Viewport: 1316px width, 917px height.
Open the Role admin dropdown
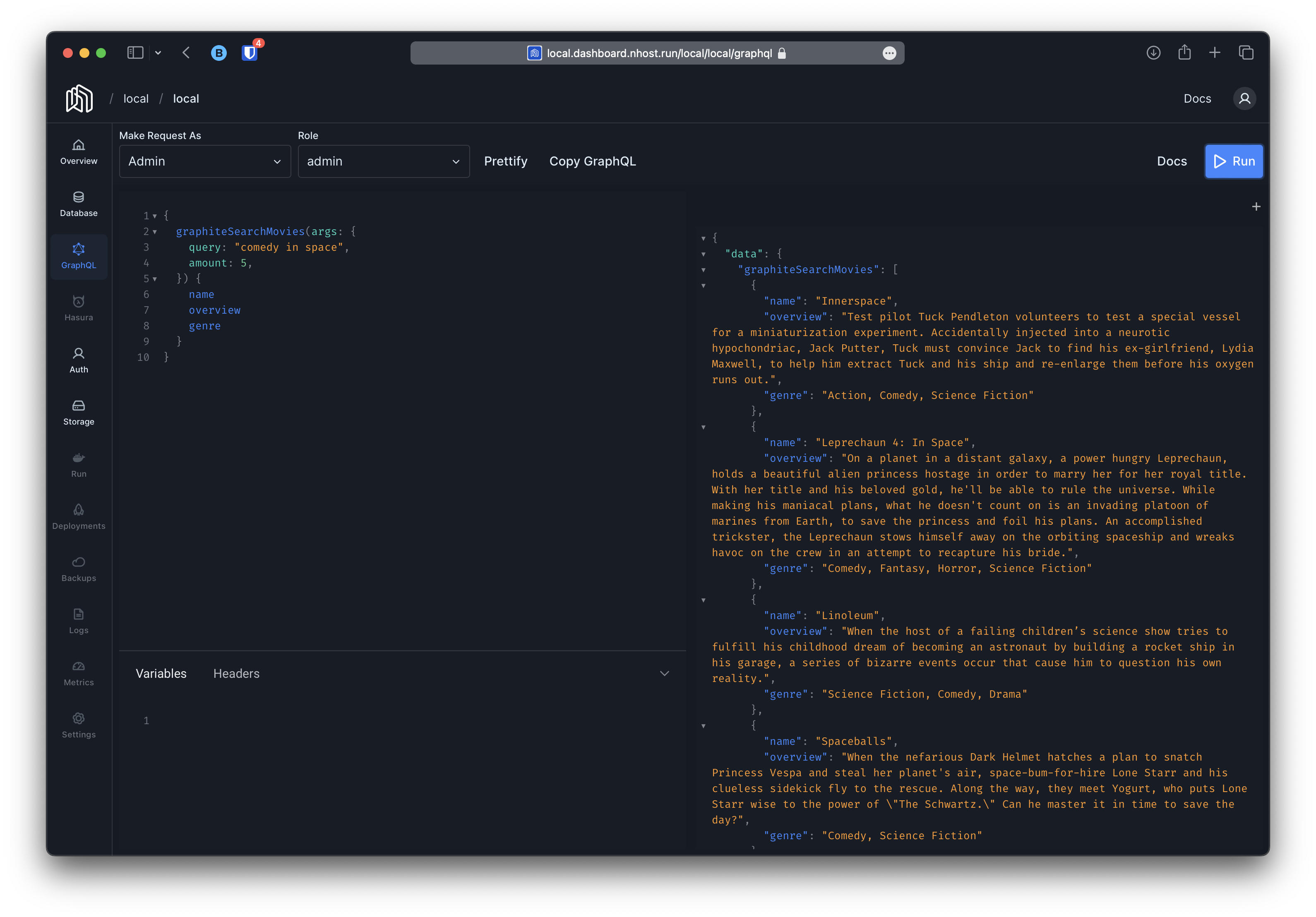[384, 162]
